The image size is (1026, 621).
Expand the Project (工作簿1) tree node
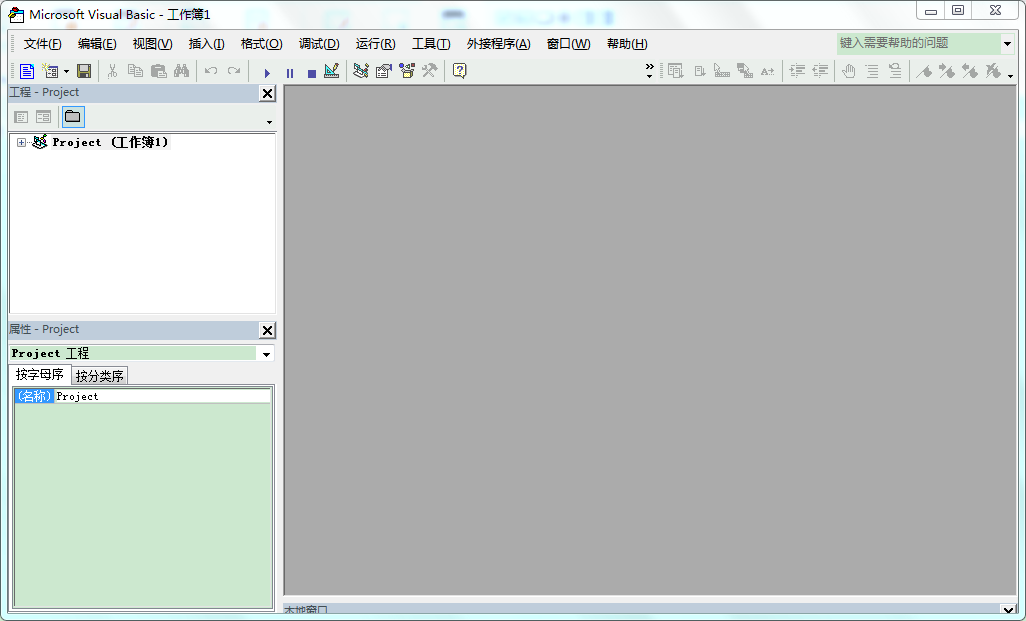coord(21,142)
